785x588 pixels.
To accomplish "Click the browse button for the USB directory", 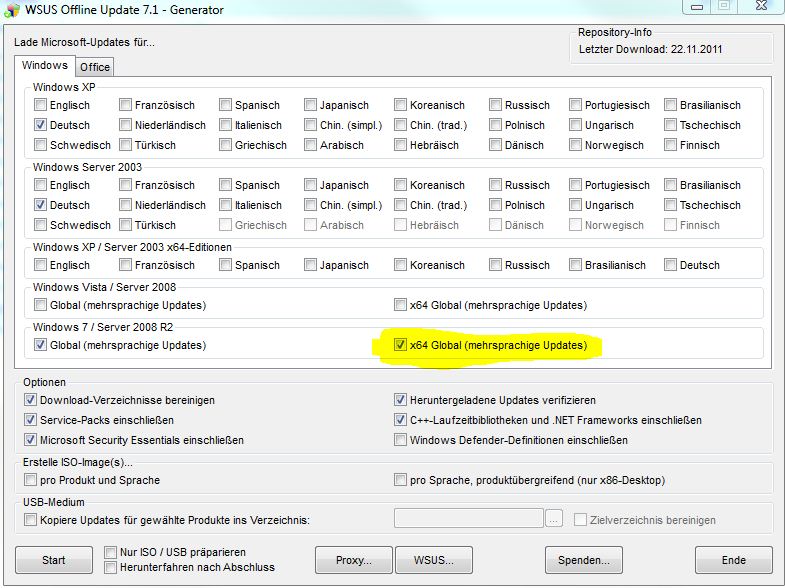I will 555,519.
